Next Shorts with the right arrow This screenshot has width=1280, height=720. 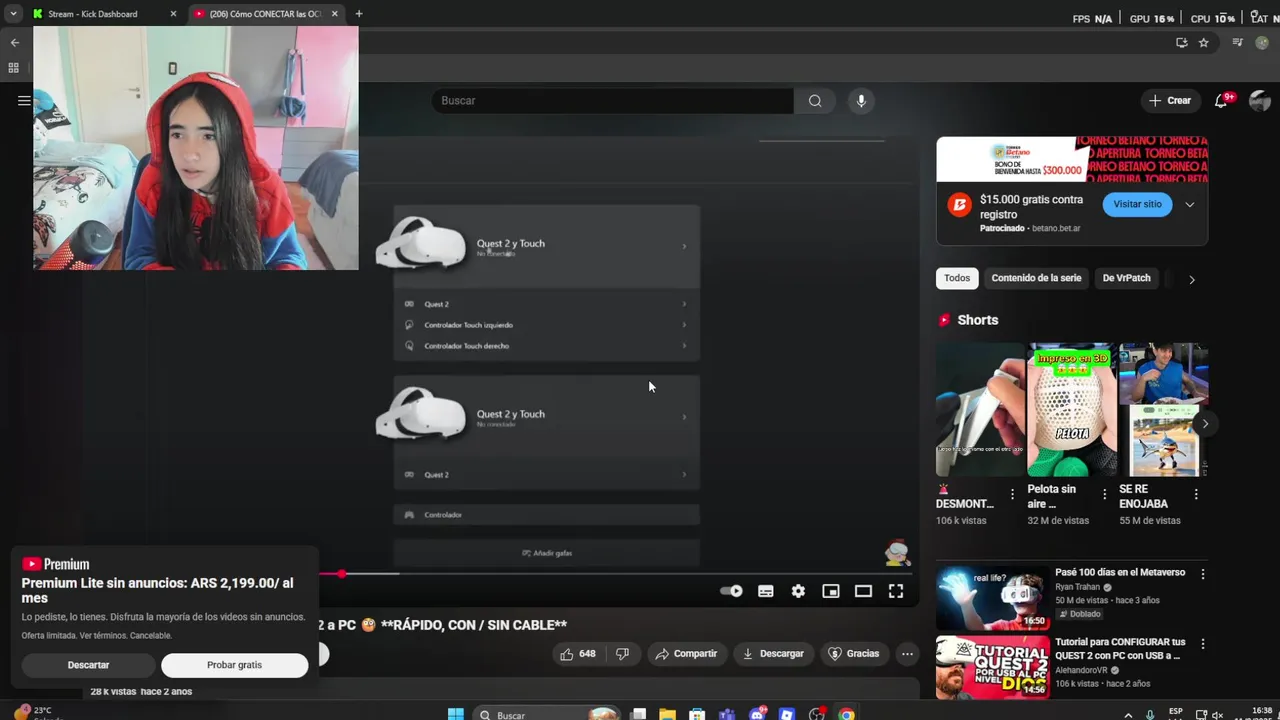(1205, 424)
